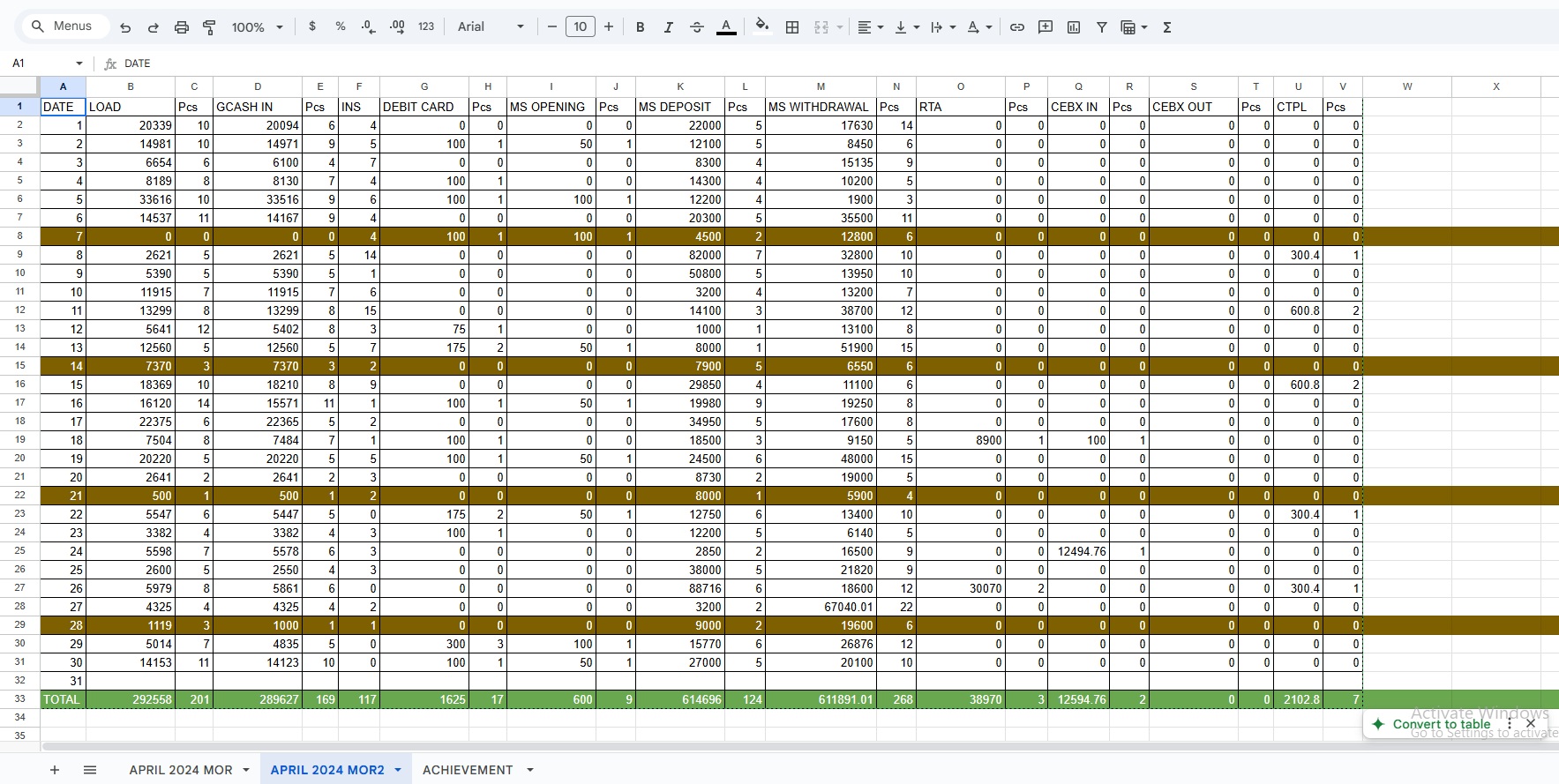Insert a comment
This screenshot has width=1559, height=784.
(1046, 27)
